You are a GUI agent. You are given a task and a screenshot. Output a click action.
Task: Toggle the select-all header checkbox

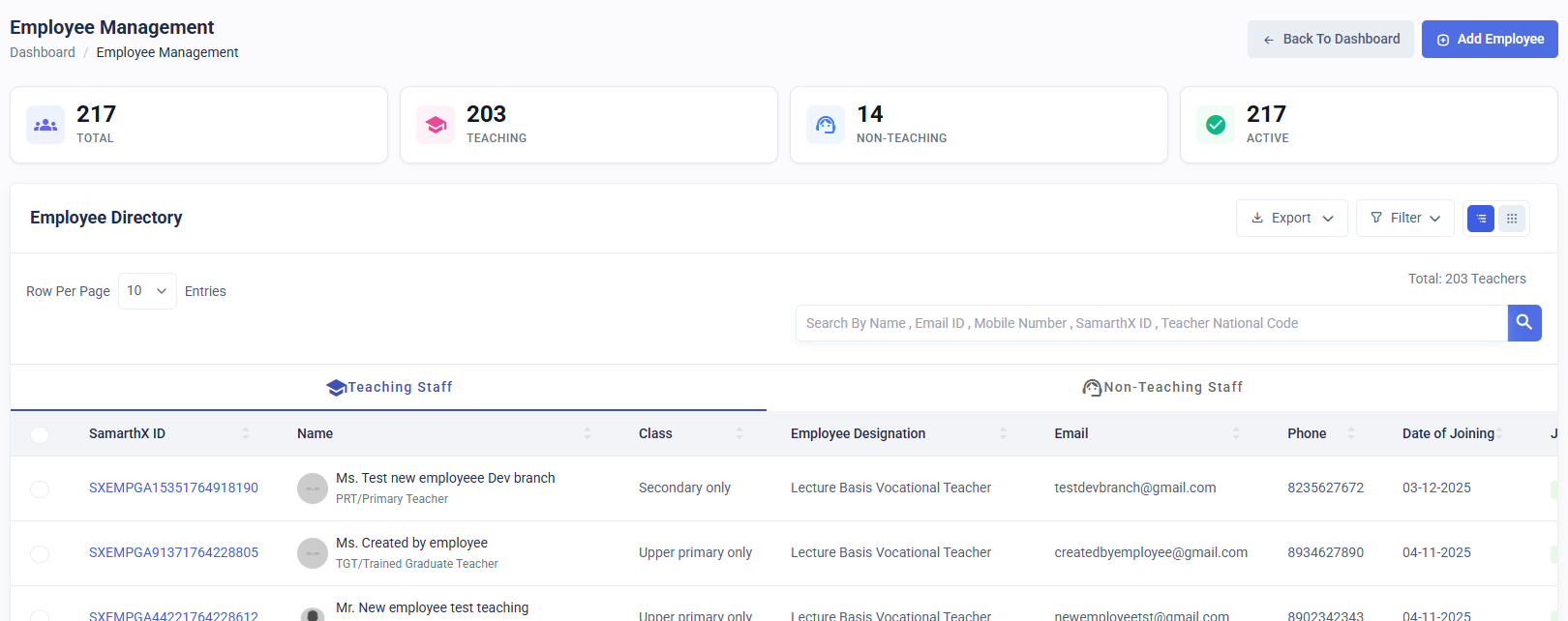[40, 434]
